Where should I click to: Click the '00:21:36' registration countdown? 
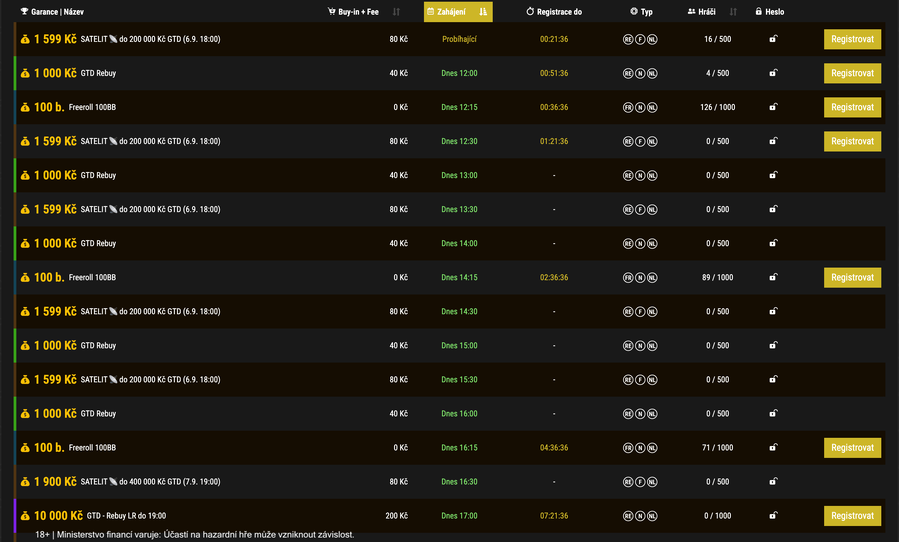tap(554, 39)
